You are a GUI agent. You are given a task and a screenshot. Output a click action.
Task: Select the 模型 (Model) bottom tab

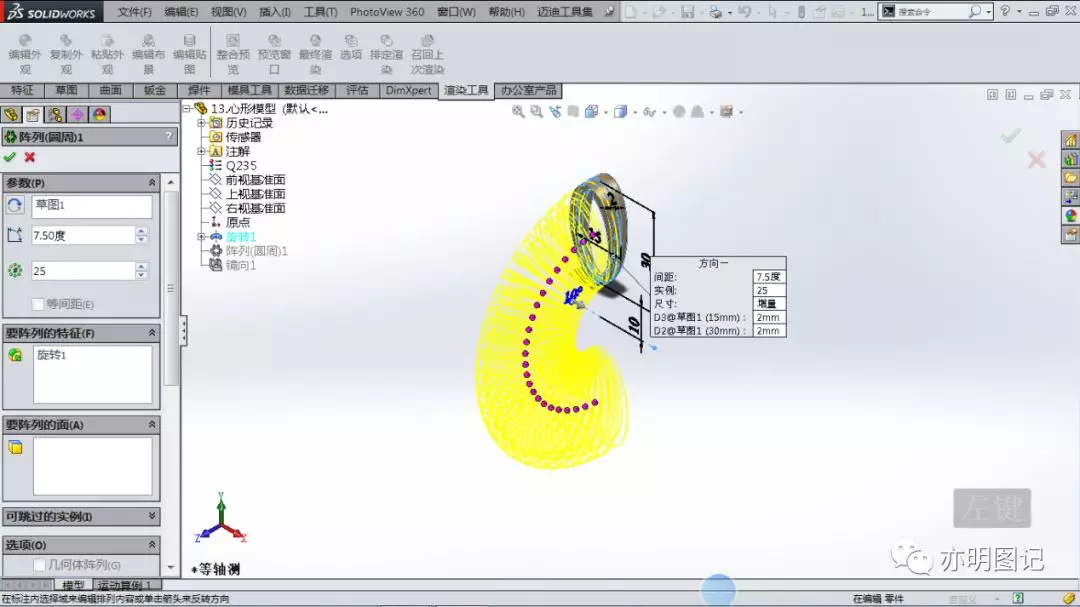tap(73, 585)
